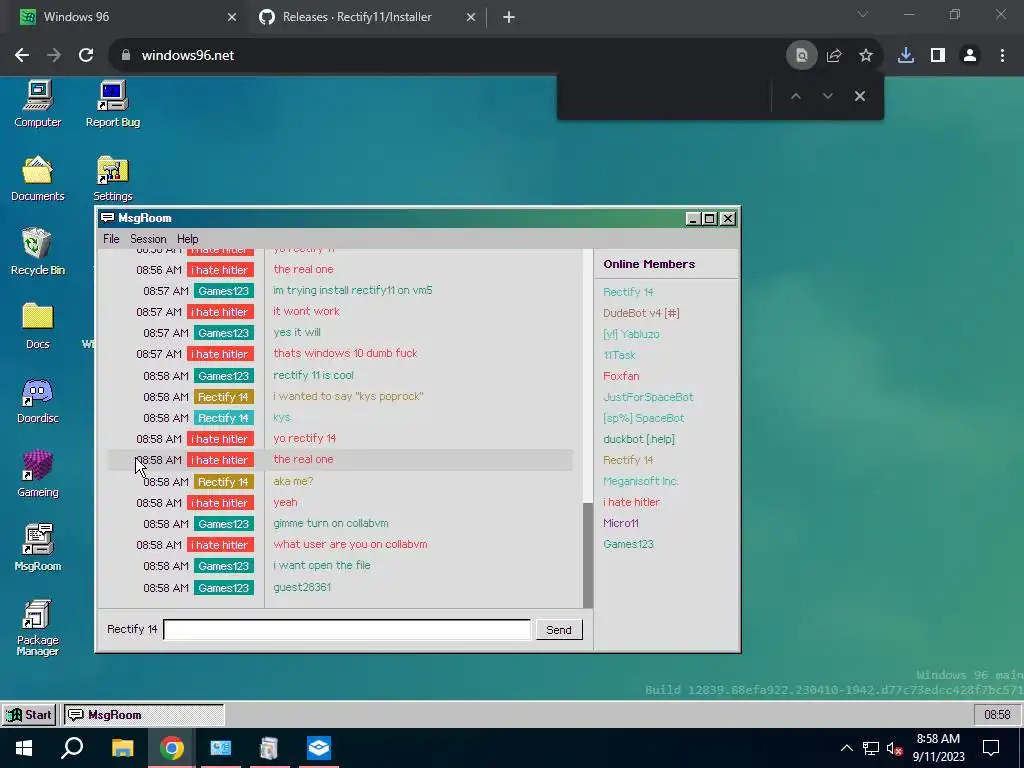This screenshot has height=768, width=1024.
Task: Click the message 'guest28361'
Action: pyautogui.click(x=302, y=587)
